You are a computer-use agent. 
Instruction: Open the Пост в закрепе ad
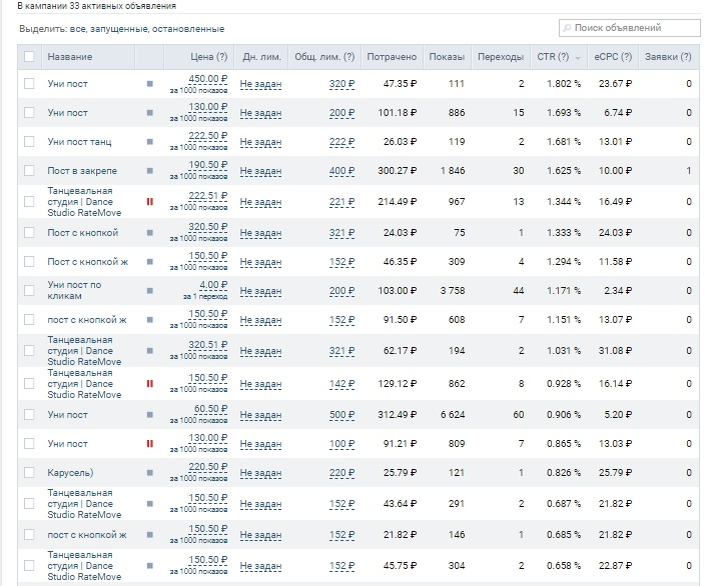point(82,171)
